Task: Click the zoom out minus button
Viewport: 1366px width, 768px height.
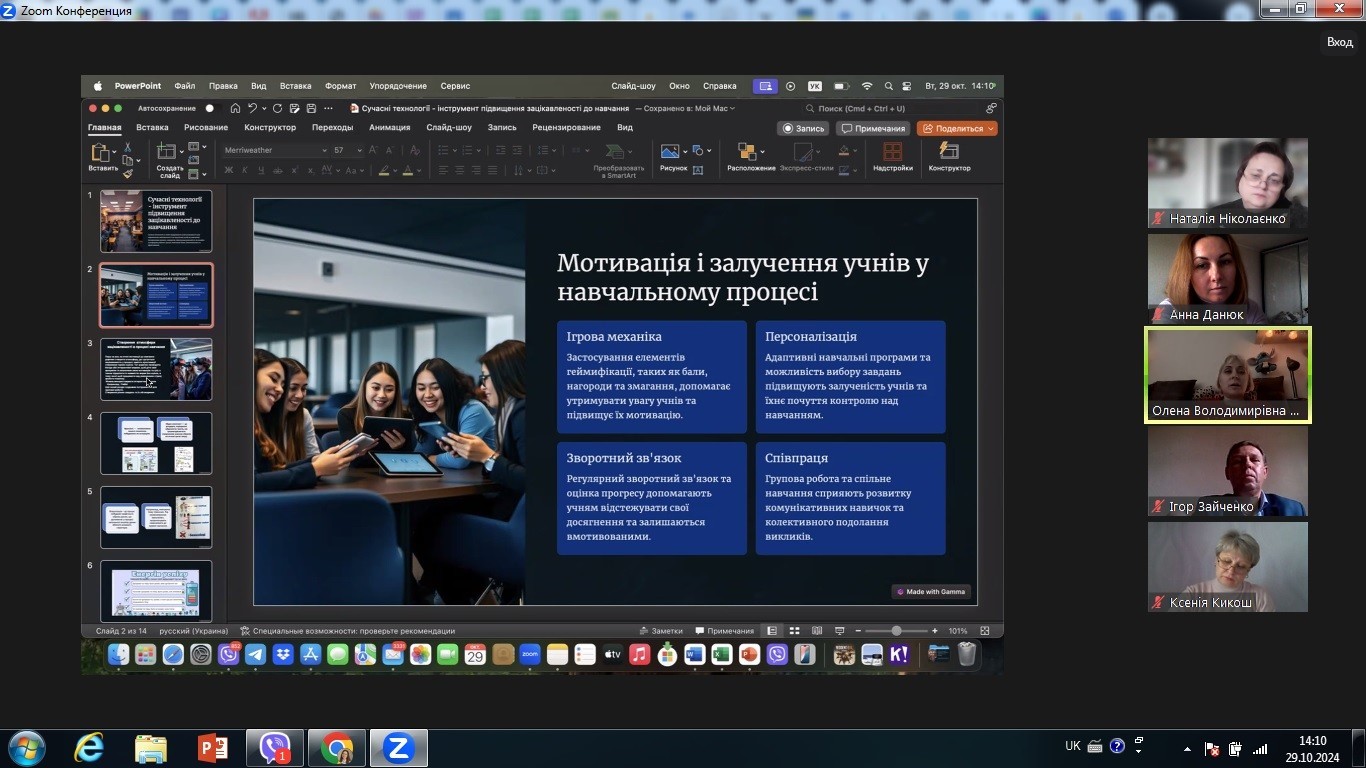Action: pyautogui.click(x=858, y=631)
